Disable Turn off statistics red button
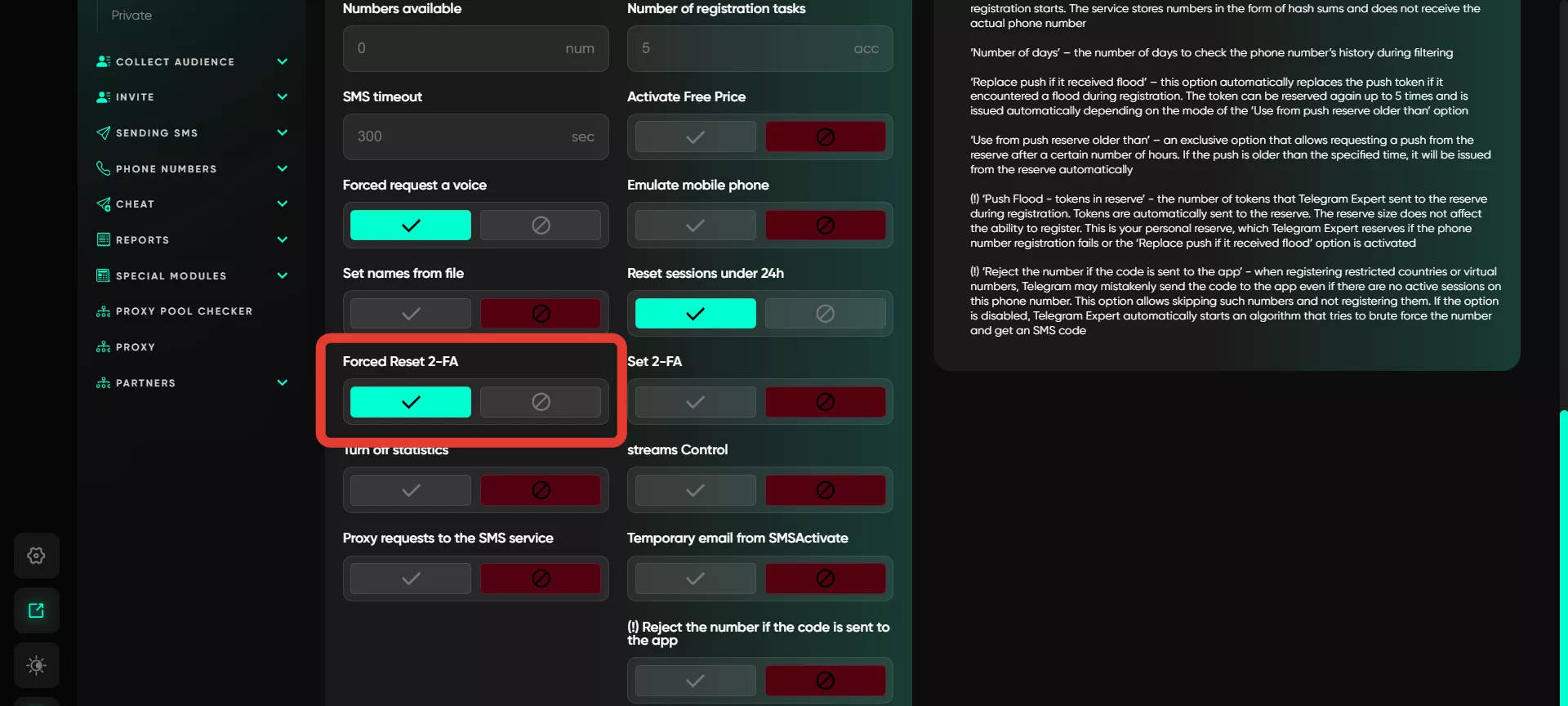 pyautogui.click(x=541, y=489)
